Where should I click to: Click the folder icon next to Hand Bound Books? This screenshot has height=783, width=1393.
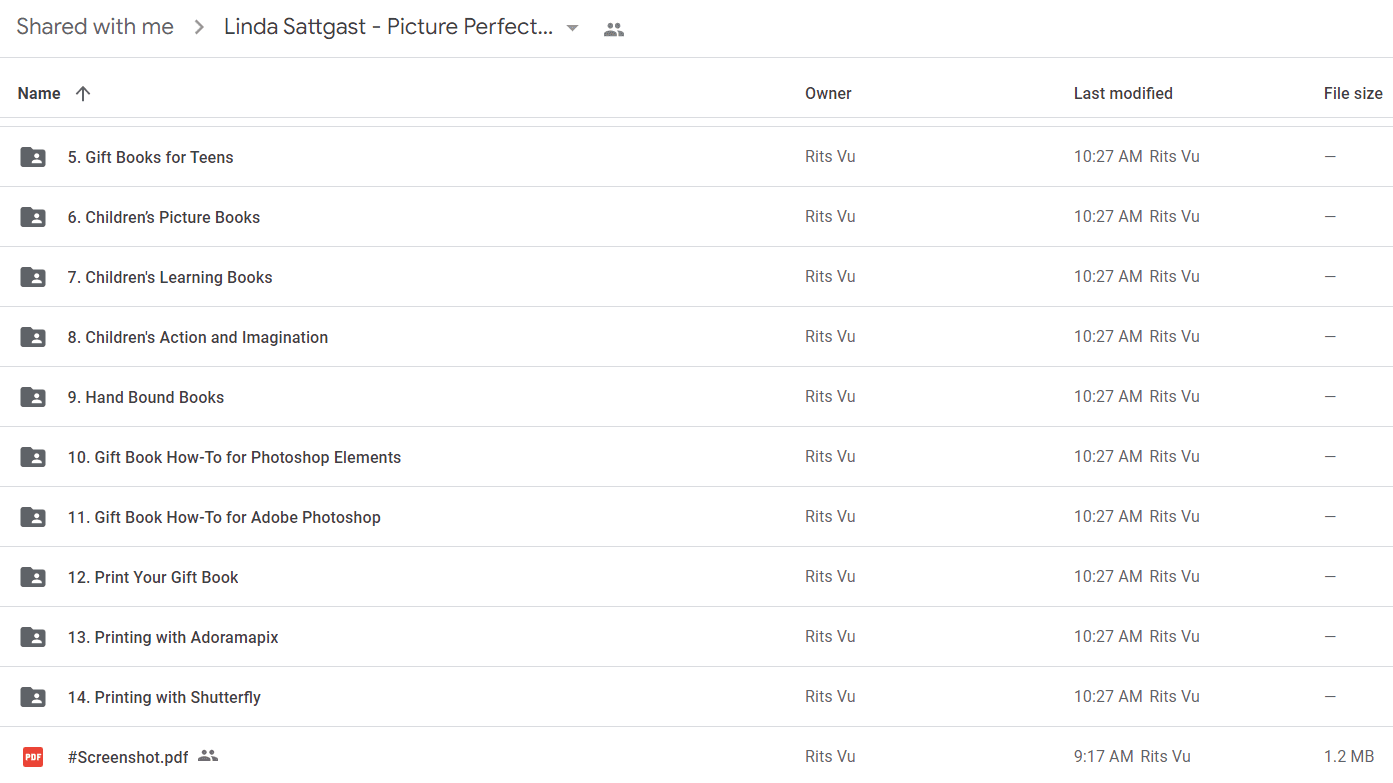click(33, 397)
